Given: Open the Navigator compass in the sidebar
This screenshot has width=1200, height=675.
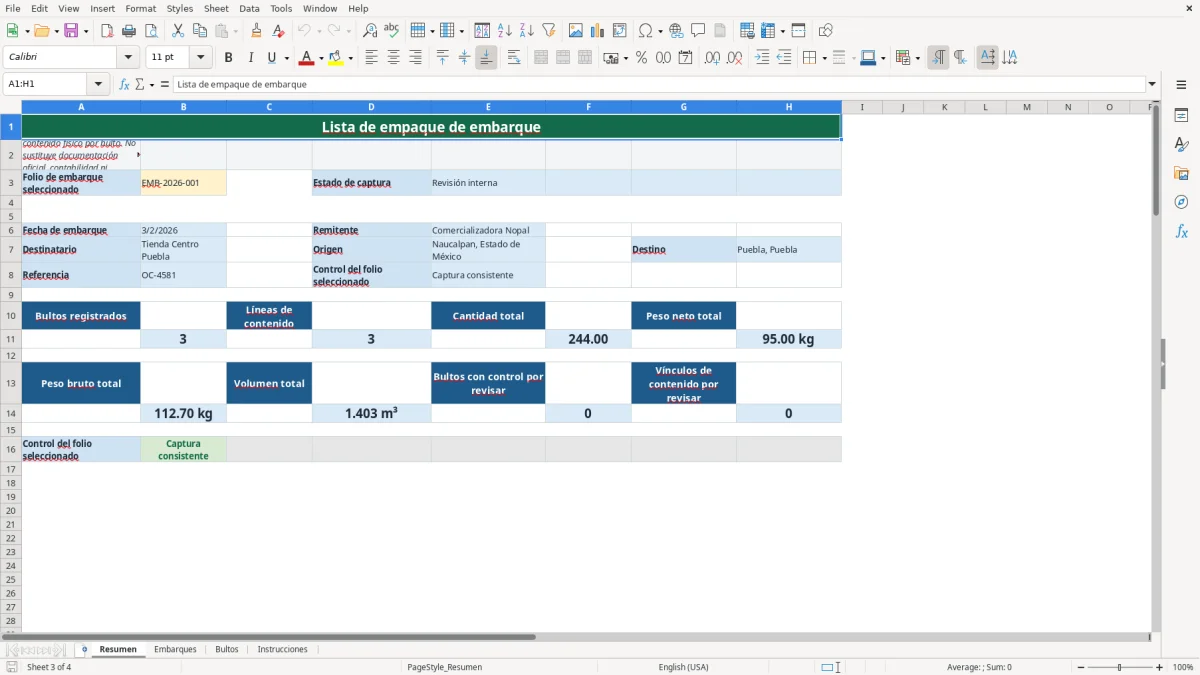Looking at the screenshot, I should [x=1181, y=203].
